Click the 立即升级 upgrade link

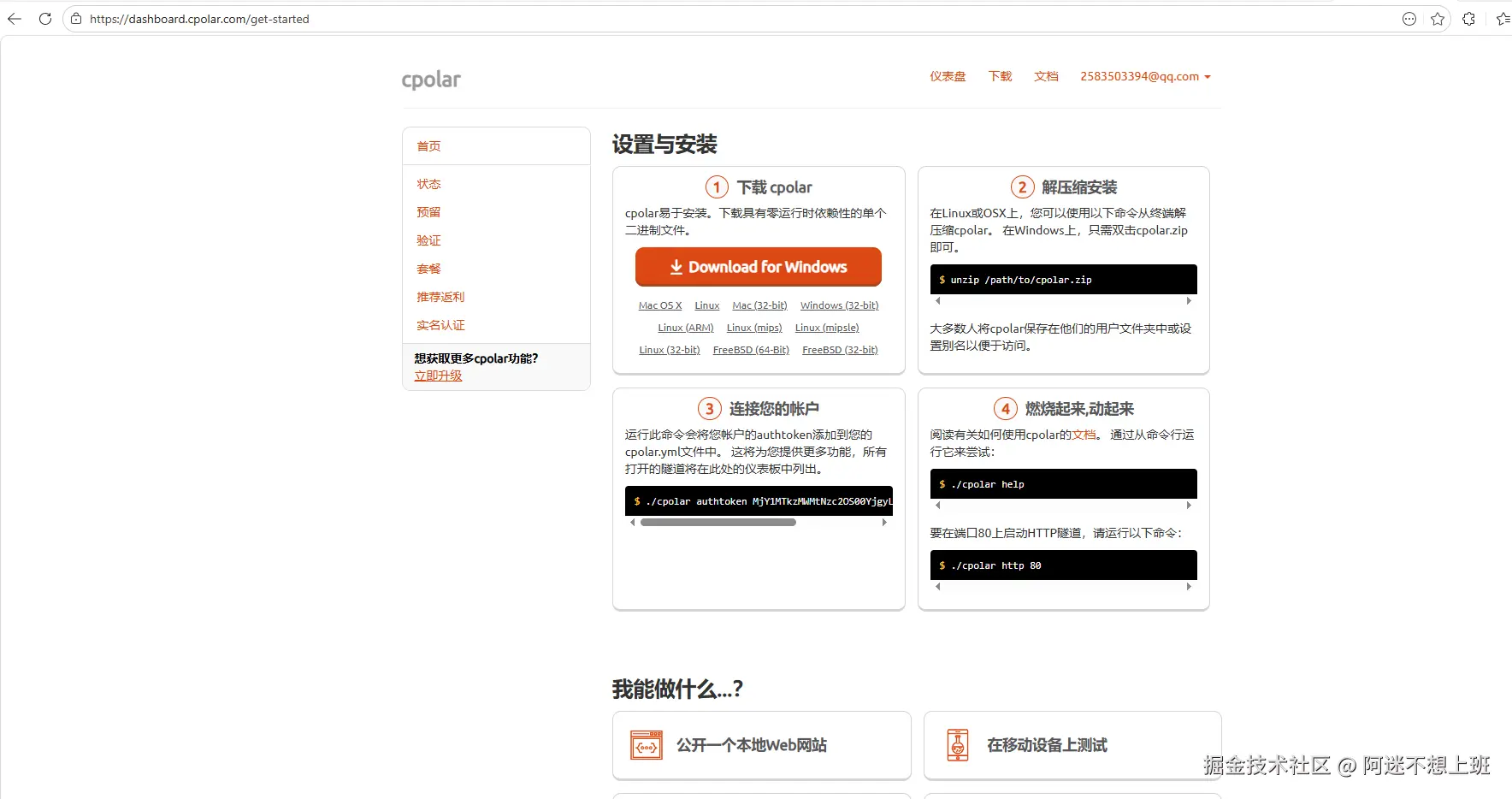click(x=438, y=376)
